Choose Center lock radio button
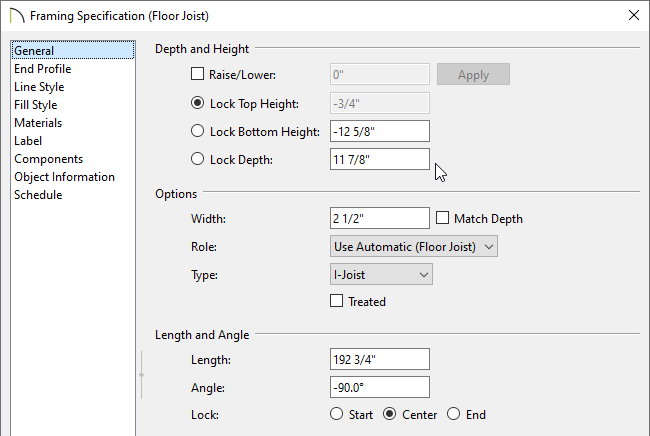The image size is (650, 436). click(390, 414)
